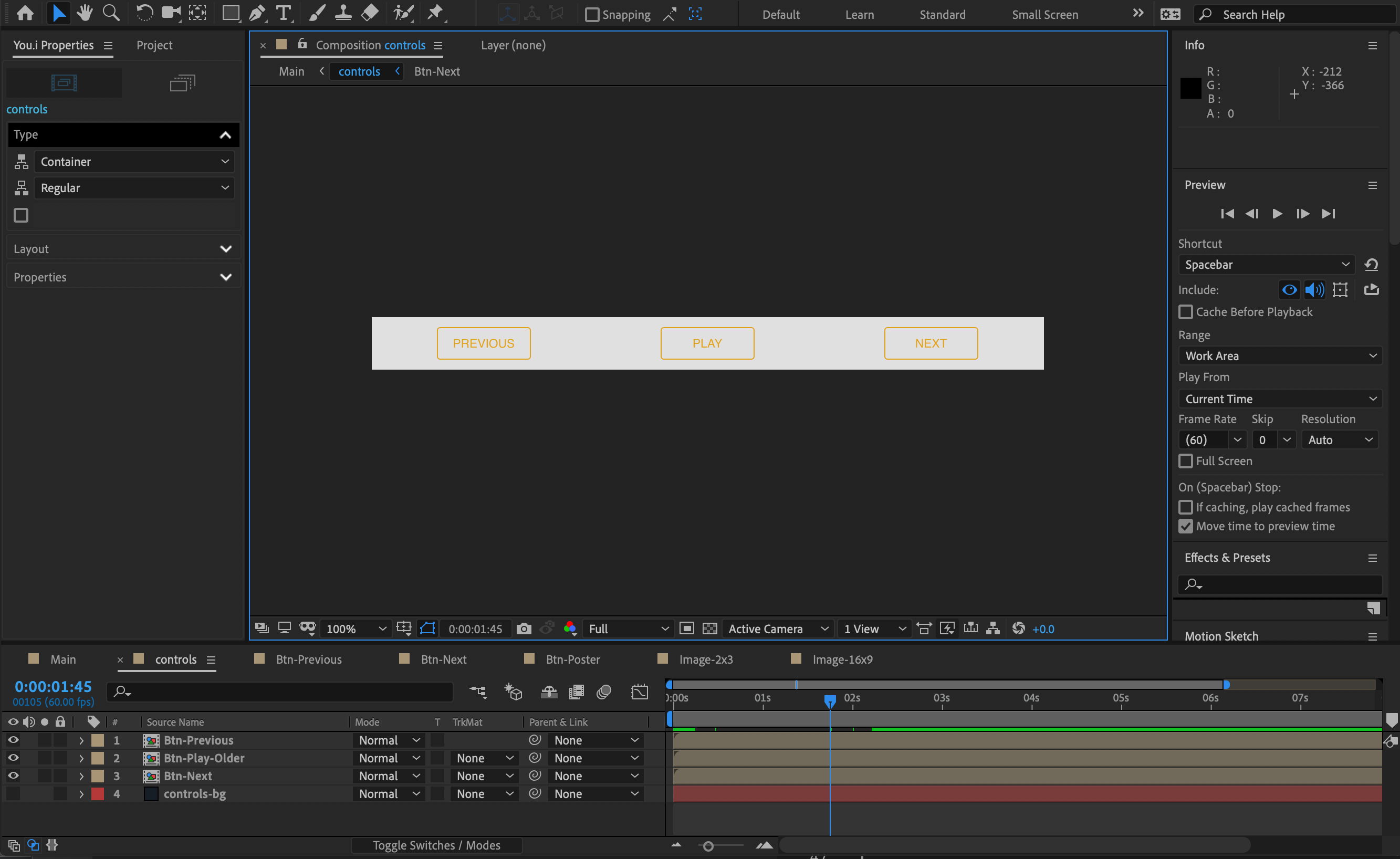Enable the Snapping checkbox
This screenshot has height=859, width=1400.
click(591, 14)
